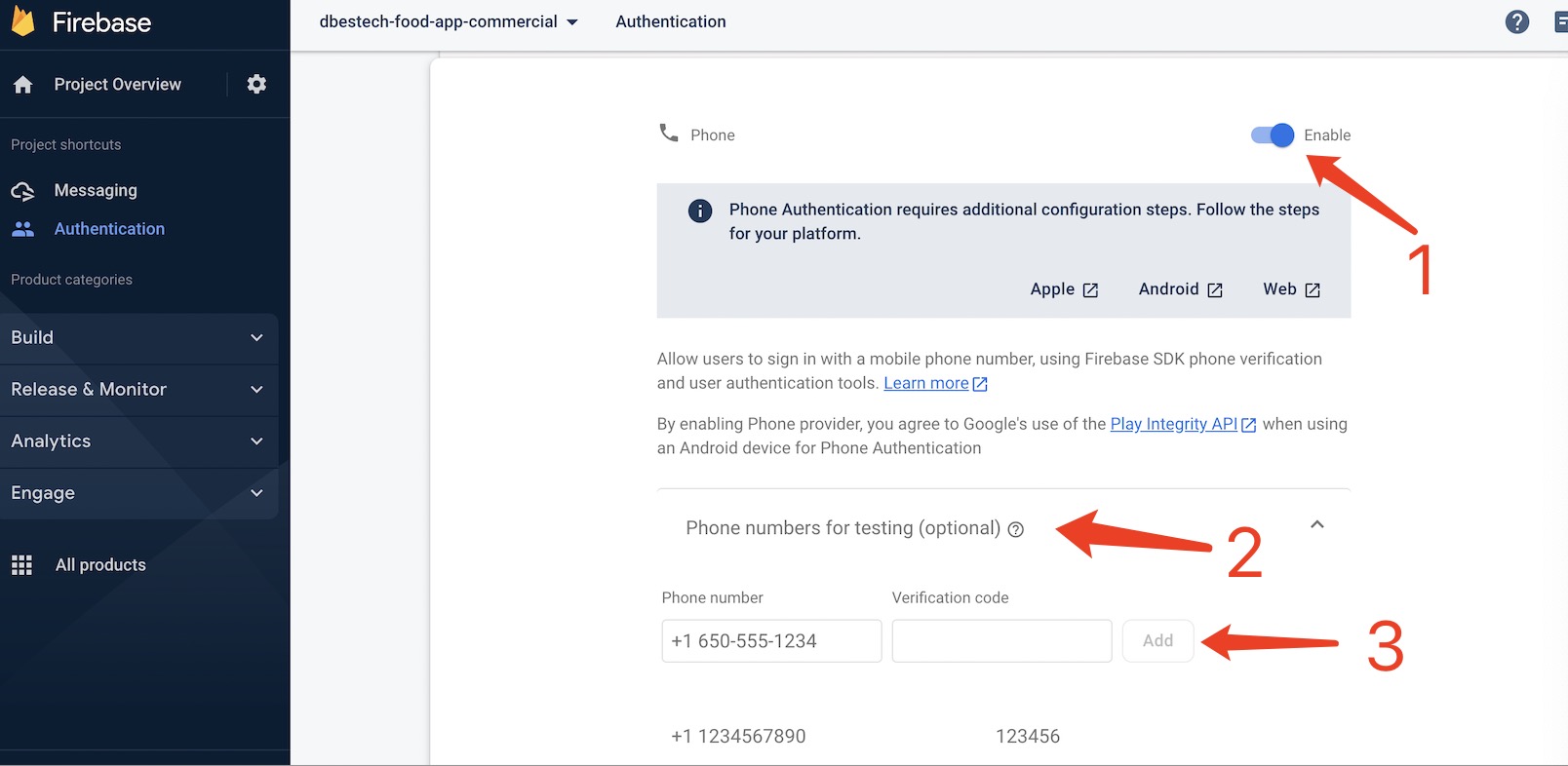Click the Phone provider label
Viewport: 1568px width, 766px height.
[x=713, y=135]
